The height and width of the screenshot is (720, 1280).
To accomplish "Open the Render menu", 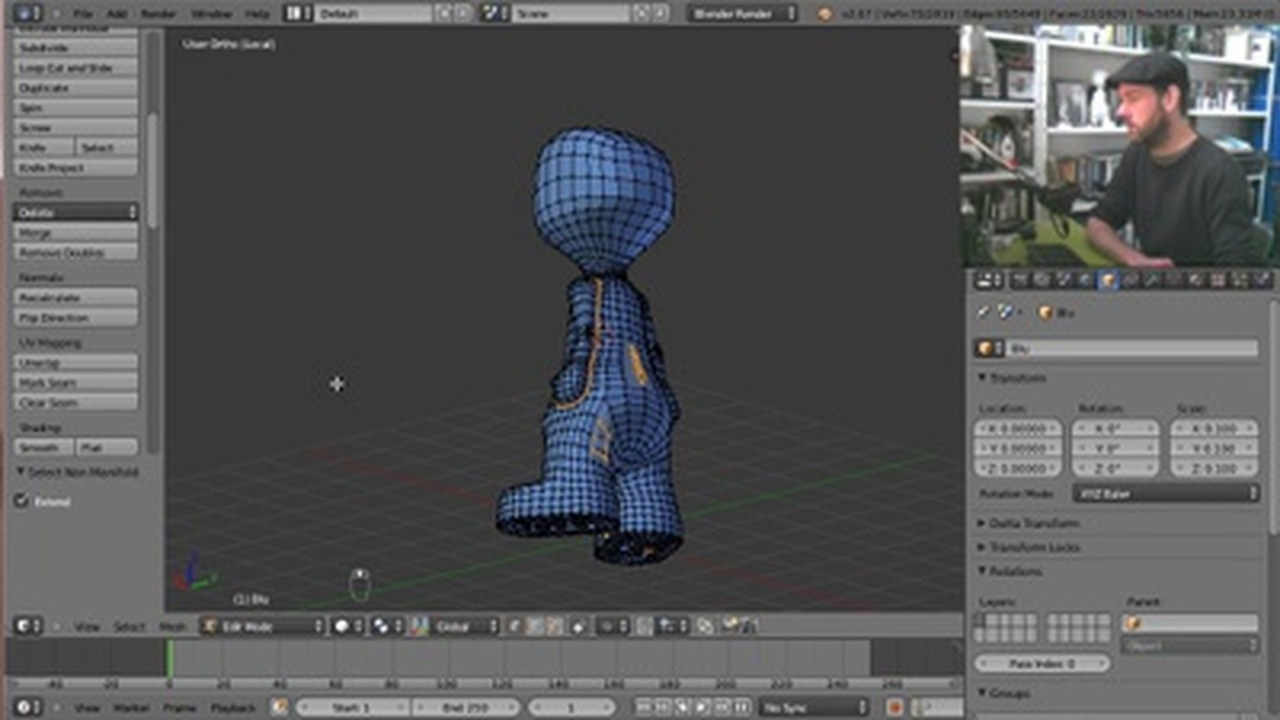I will coord(158,14).
